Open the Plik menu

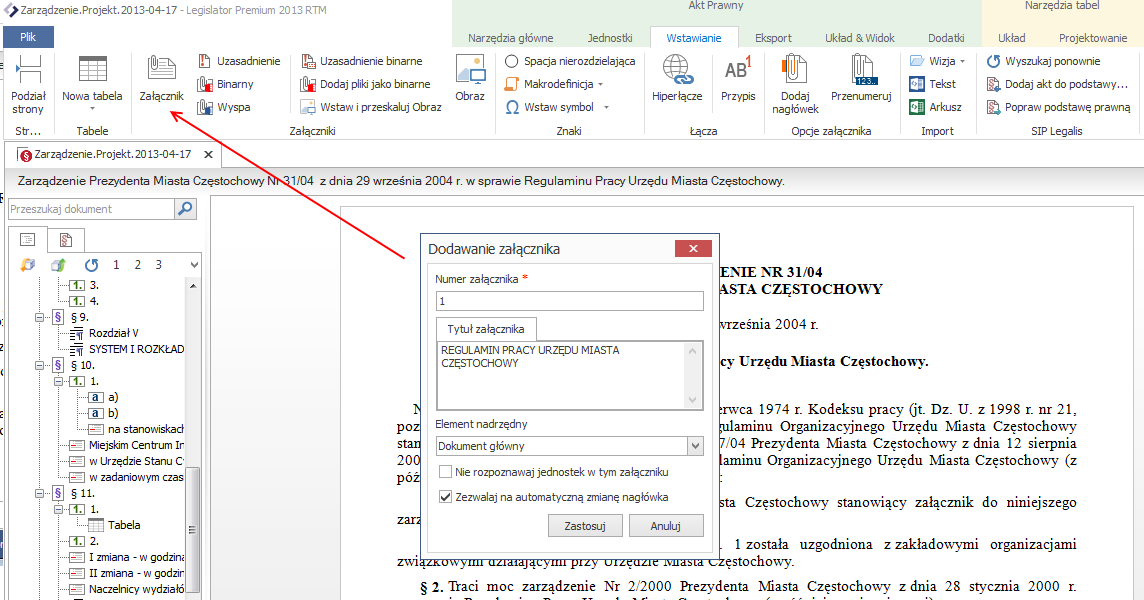click(x=28, y=36)
